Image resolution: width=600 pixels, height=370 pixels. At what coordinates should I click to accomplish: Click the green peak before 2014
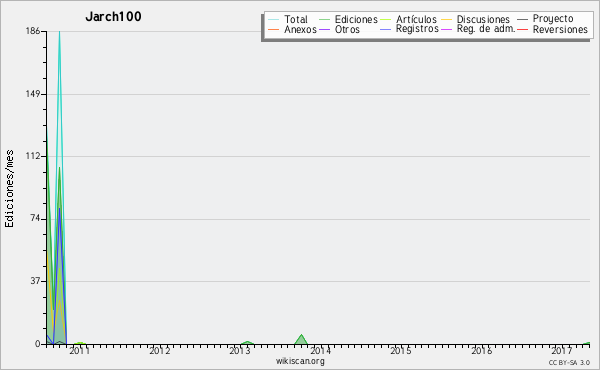tap(302, 339)
